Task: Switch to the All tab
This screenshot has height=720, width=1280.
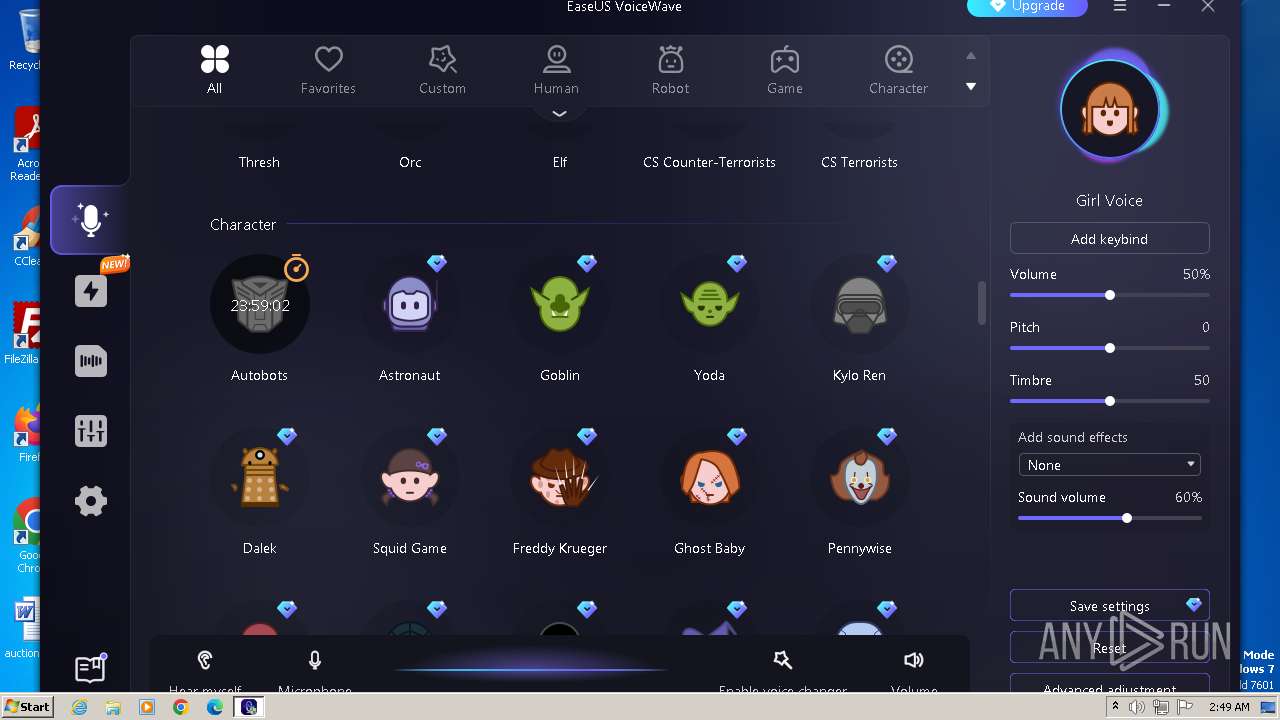Action: 214,70
